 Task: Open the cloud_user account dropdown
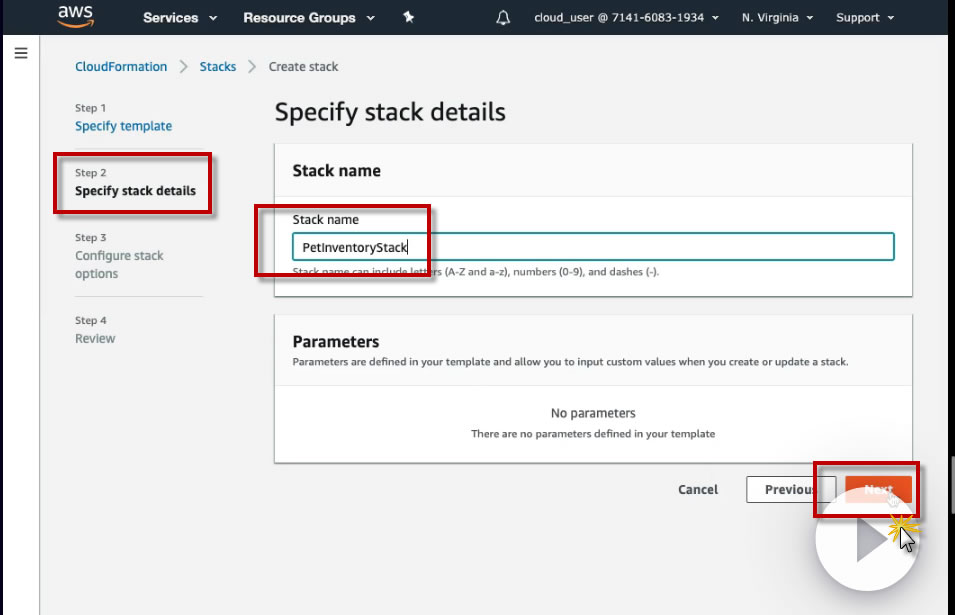(626, 18)
